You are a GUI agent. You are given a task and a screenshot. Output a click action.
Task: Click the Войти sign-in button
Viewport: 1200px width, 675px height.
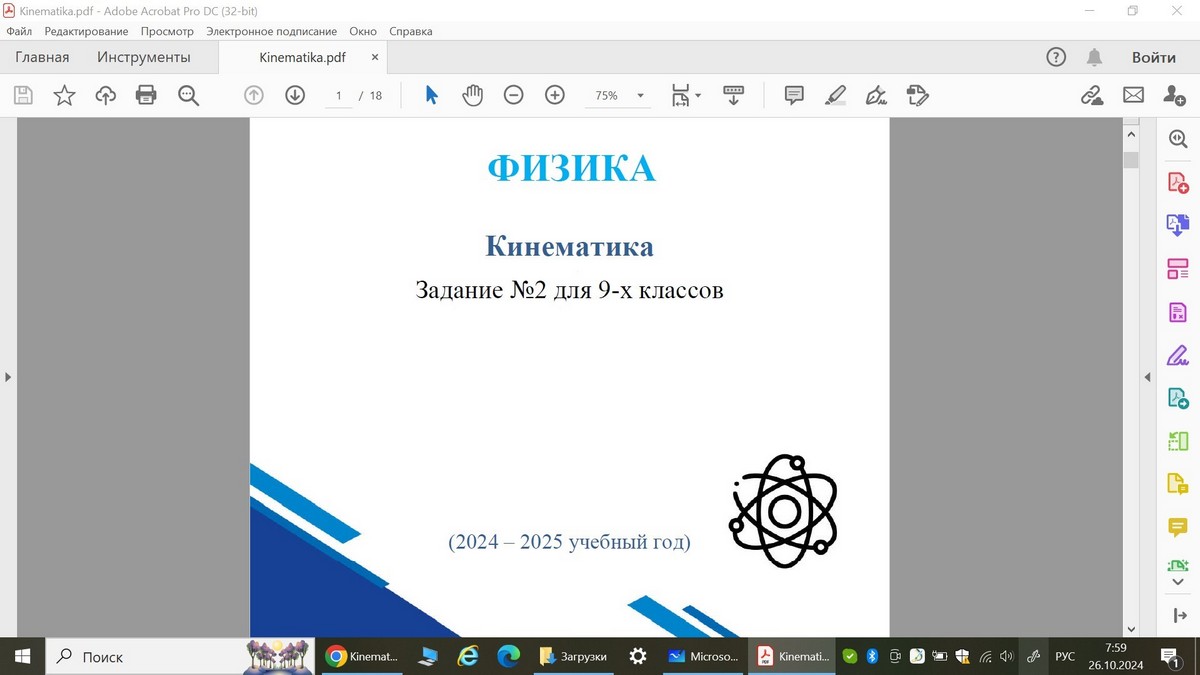1153,57
